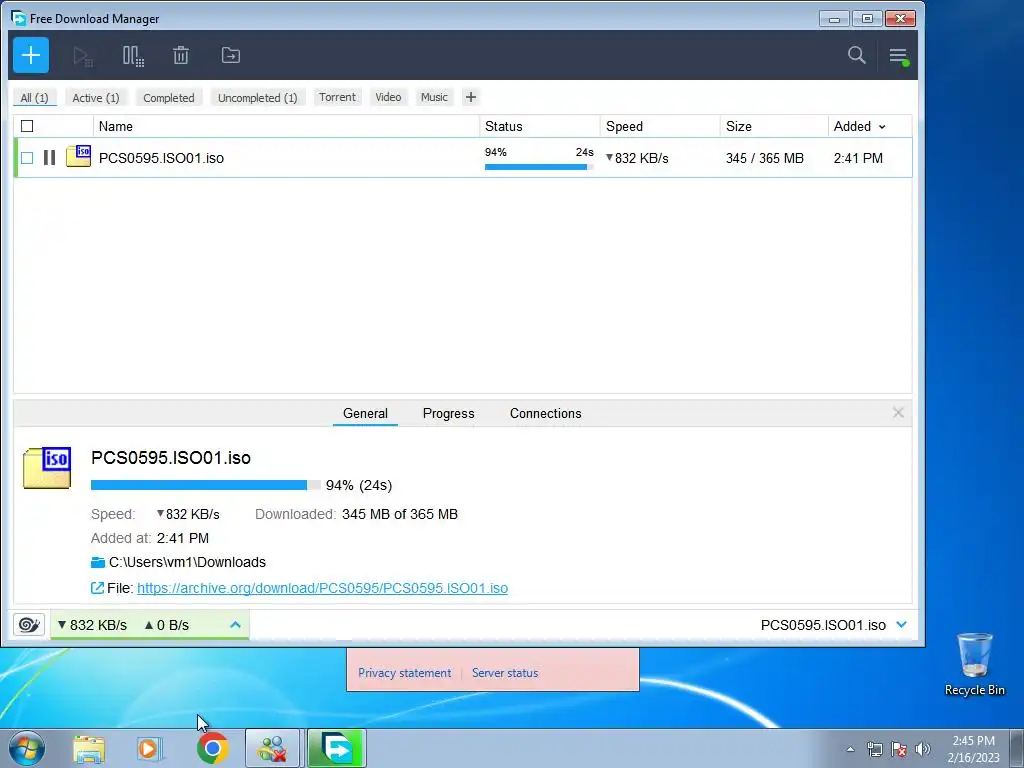Select the Uncompleted (1) filter
This screenshot has width=1024, height=768.
(x=257, y=97)
